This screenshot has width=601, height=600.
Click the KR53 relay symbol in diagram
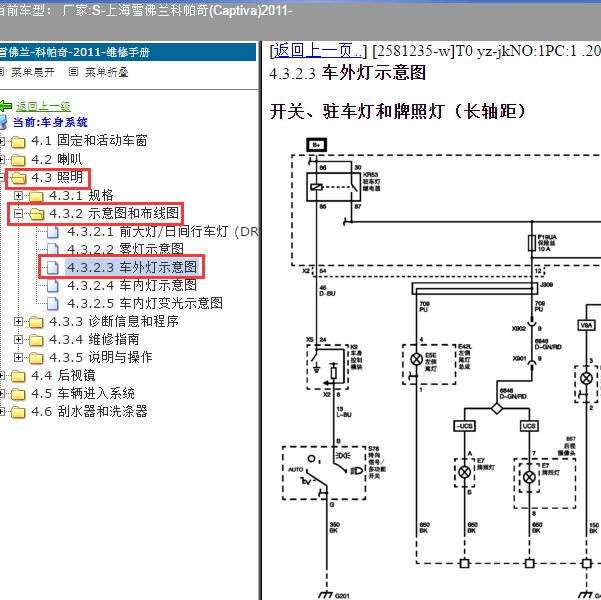[x=333, y=187]
